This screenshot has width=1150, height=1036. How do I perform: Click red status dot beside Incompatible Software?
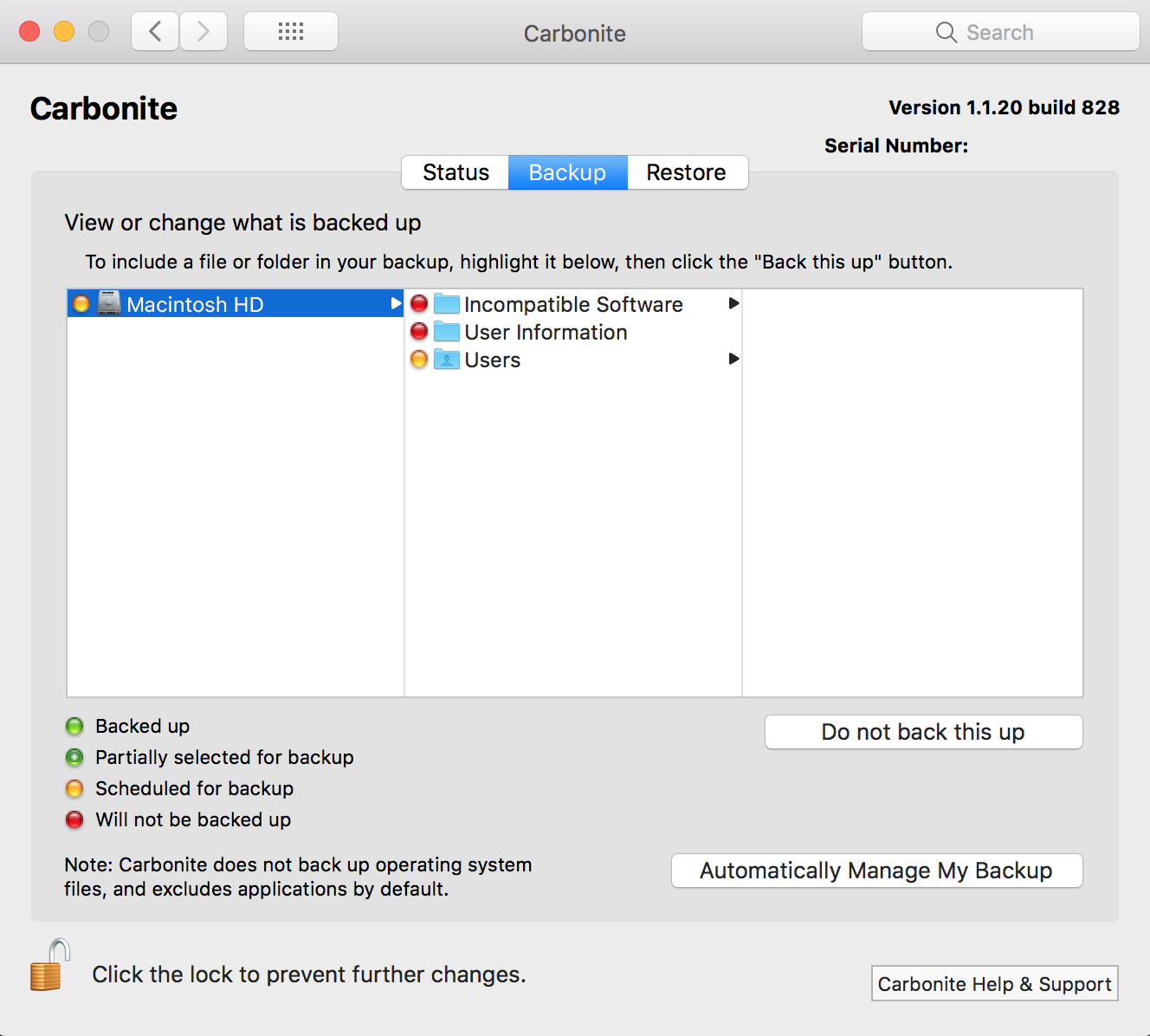pyautogui.click(x=419, y=303)
